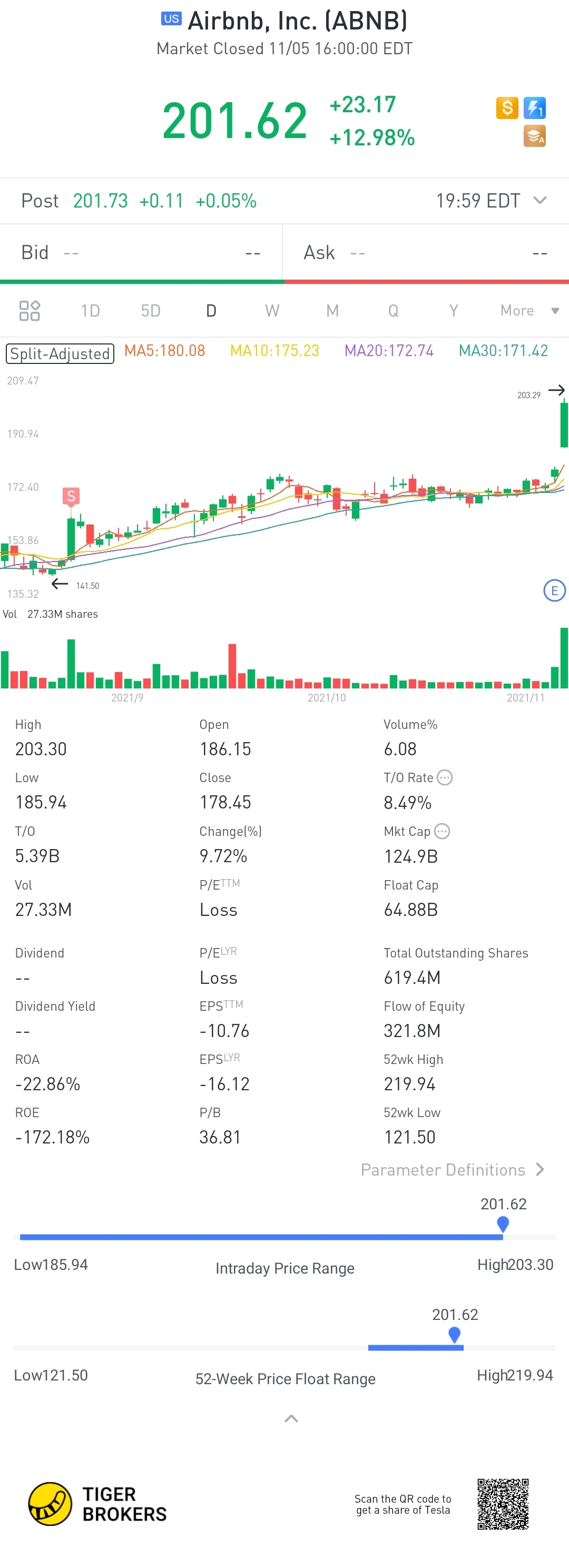
Task: Tap the Volume% value 6.08
Action: click(x=400, y=748)
